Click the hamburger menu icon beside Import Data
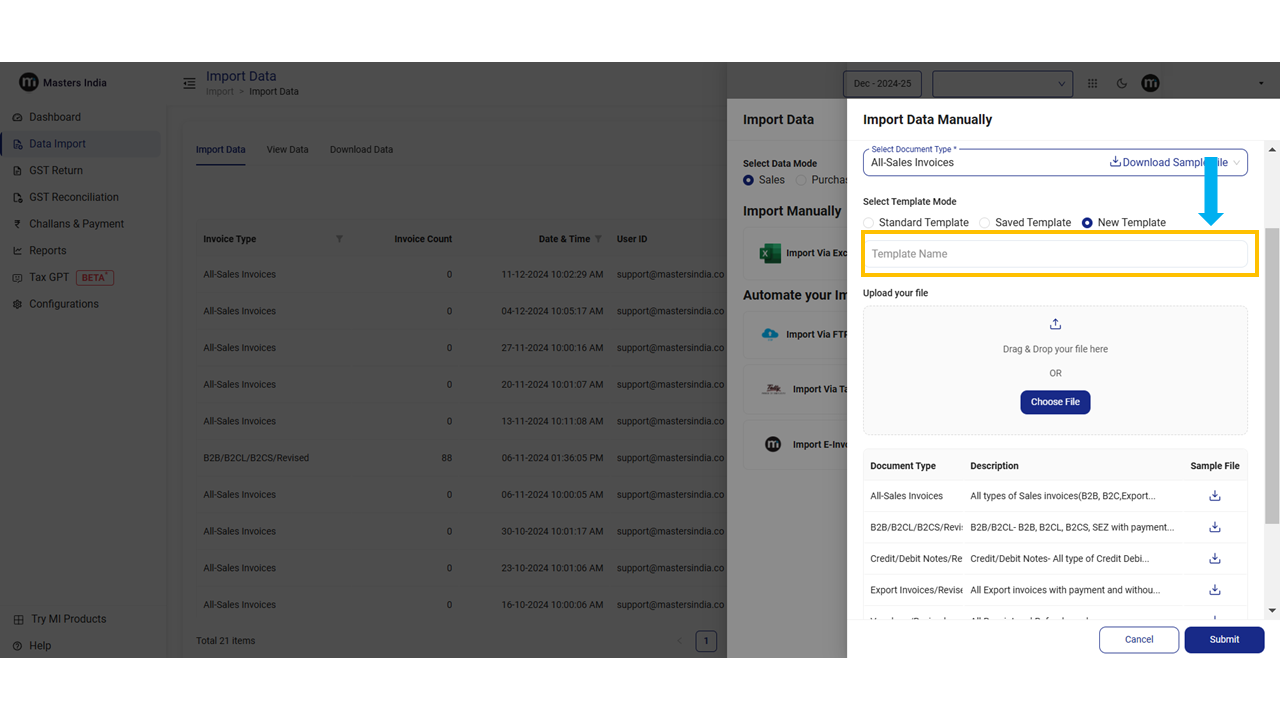 189,84
